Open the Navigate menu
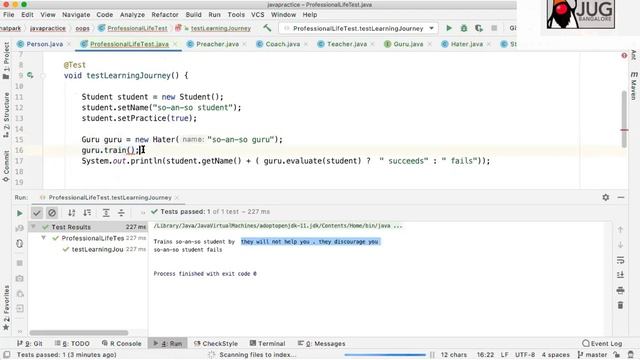Screen dimensions: 640x360 click(x=76, y=14)
